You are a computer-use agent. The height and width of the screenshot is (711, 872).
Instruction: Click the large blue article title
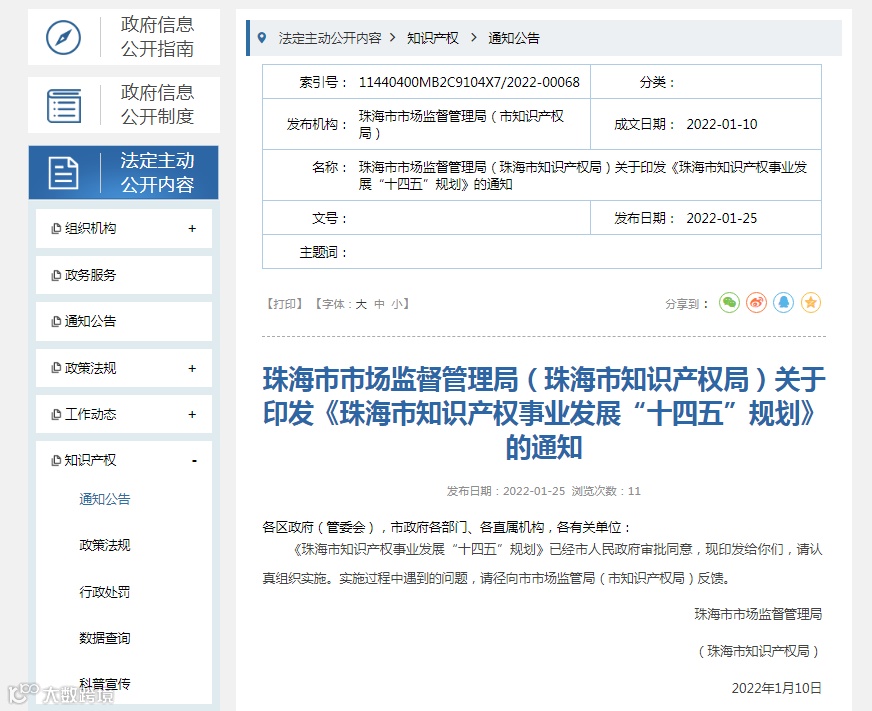pos(544,413)
